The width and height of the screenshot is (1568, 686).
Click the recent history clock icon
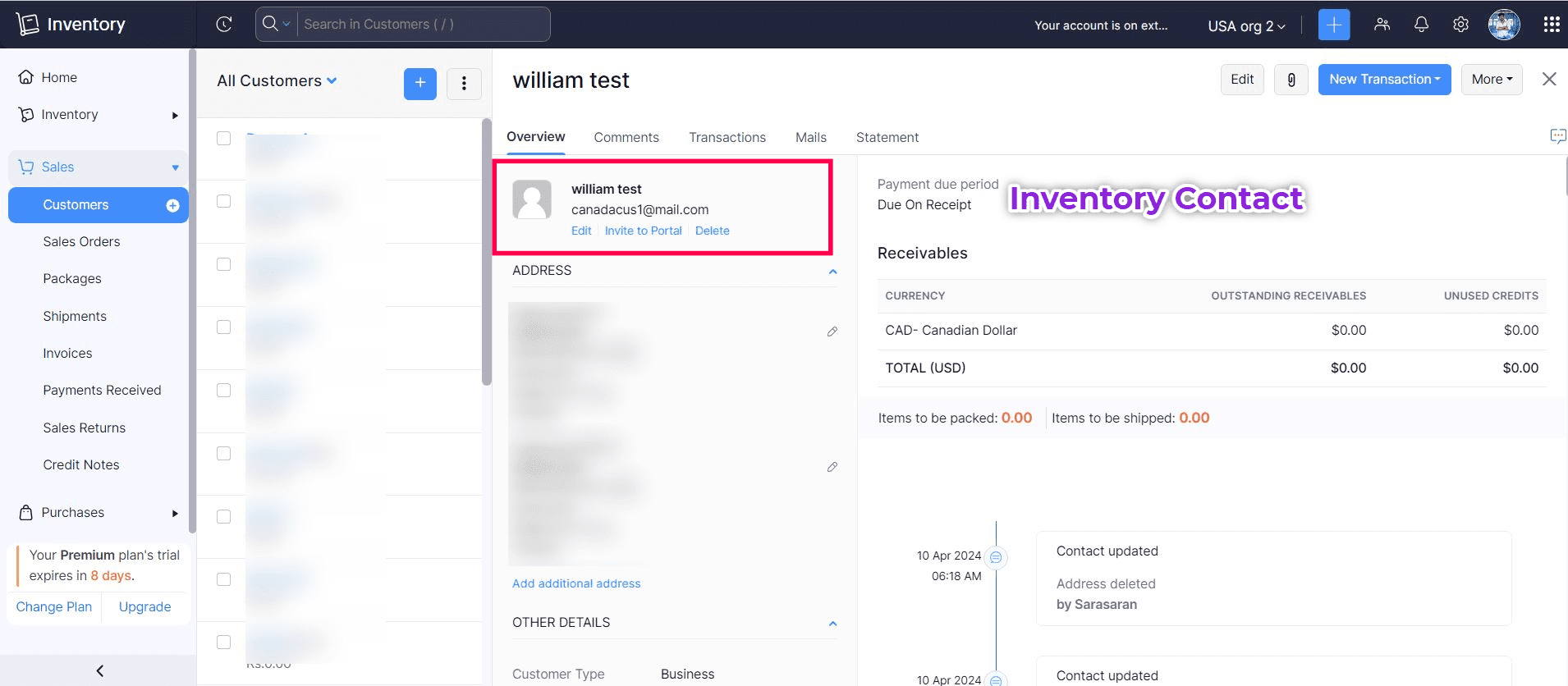pyautogui.click(x=223, y=25)
